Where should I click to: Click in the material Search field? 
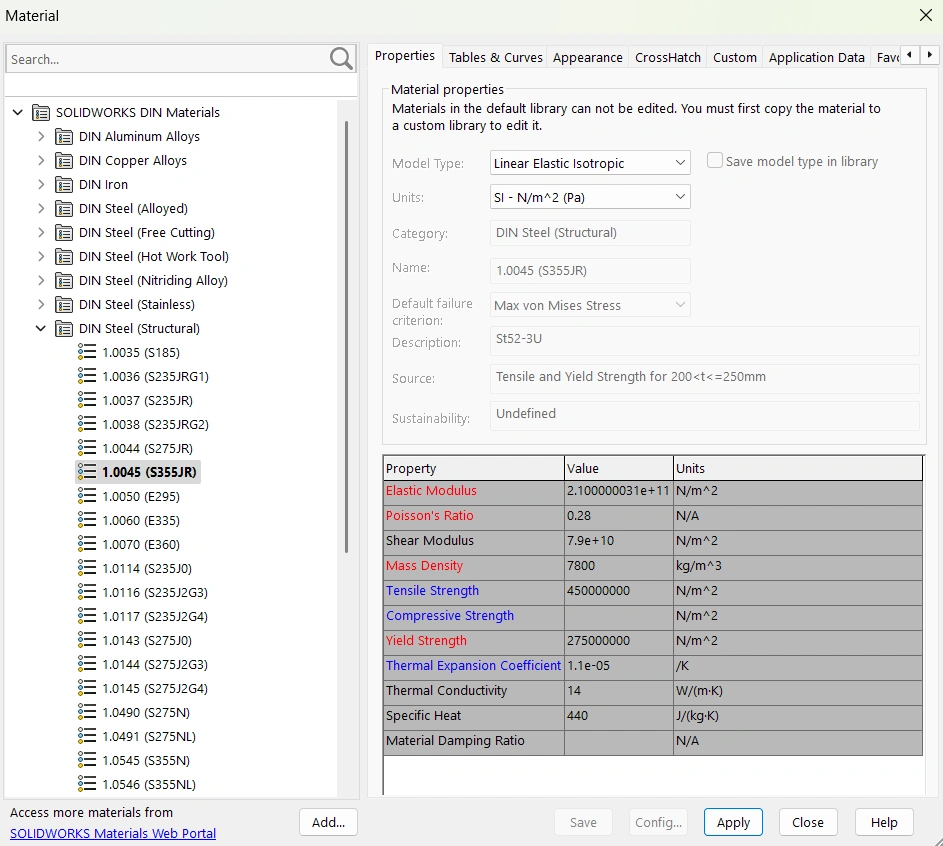click(167, 59)
